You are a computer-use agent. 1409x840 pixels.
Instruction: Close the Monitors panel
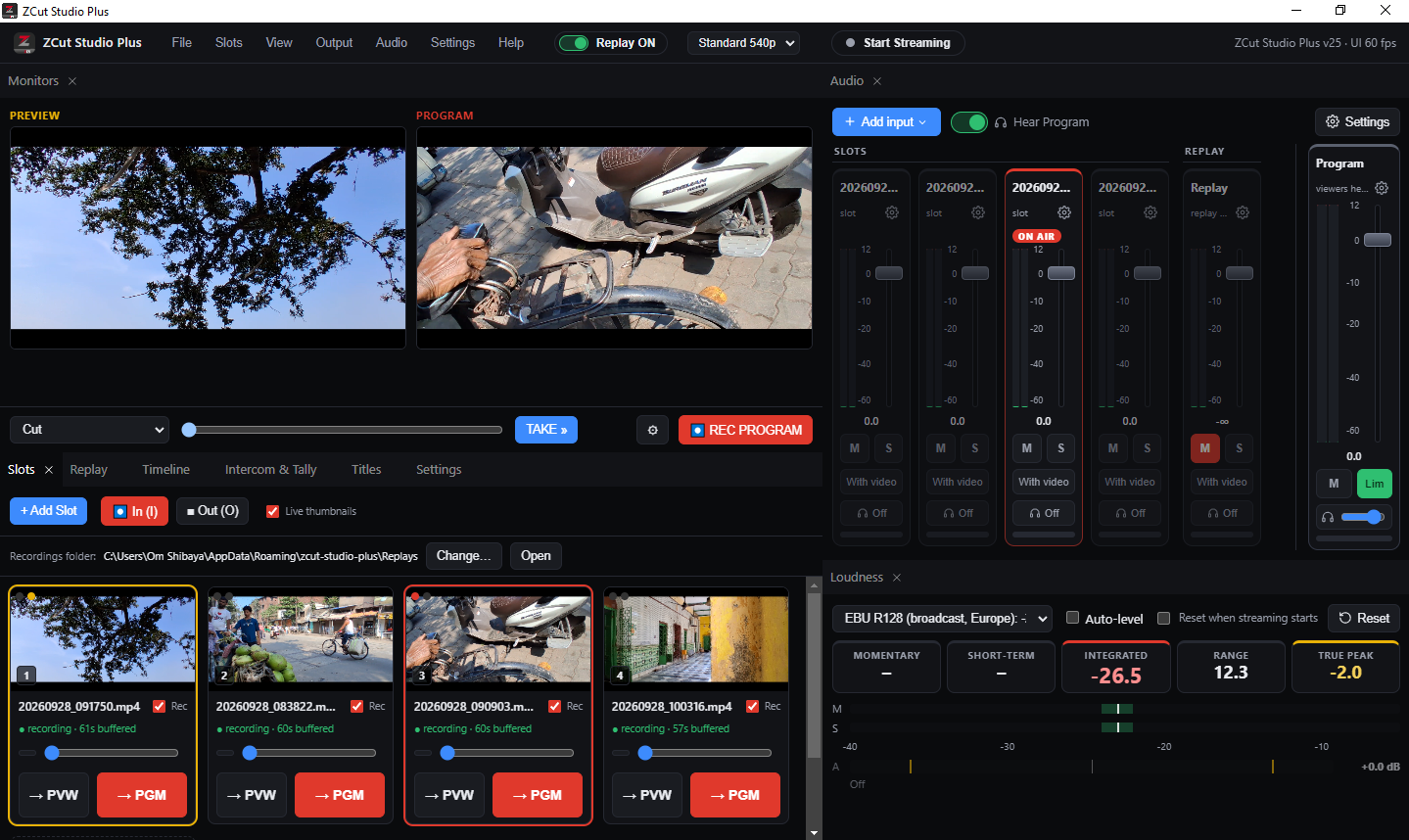click(x=72, y=81)
